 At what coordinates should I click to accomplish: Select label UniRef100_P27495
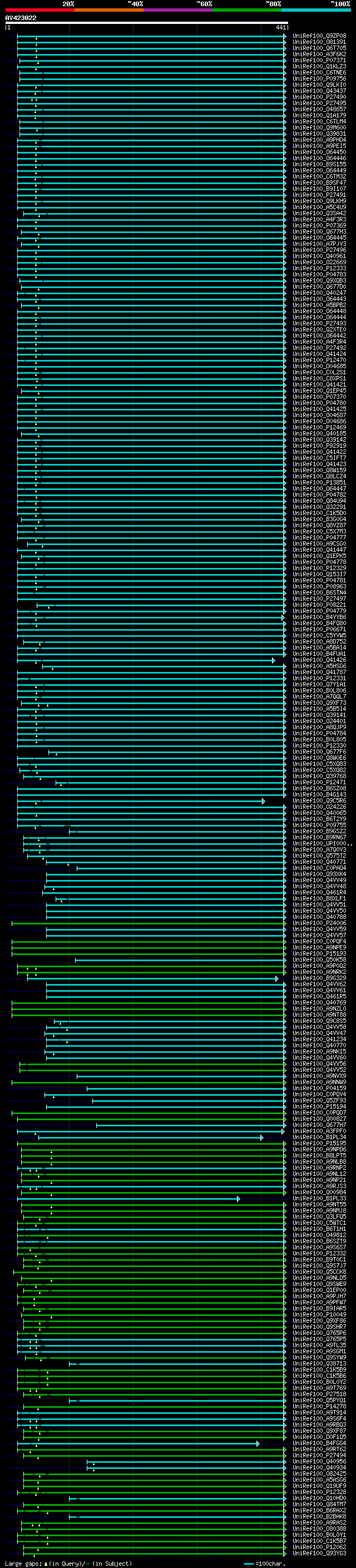click(319, 103)
